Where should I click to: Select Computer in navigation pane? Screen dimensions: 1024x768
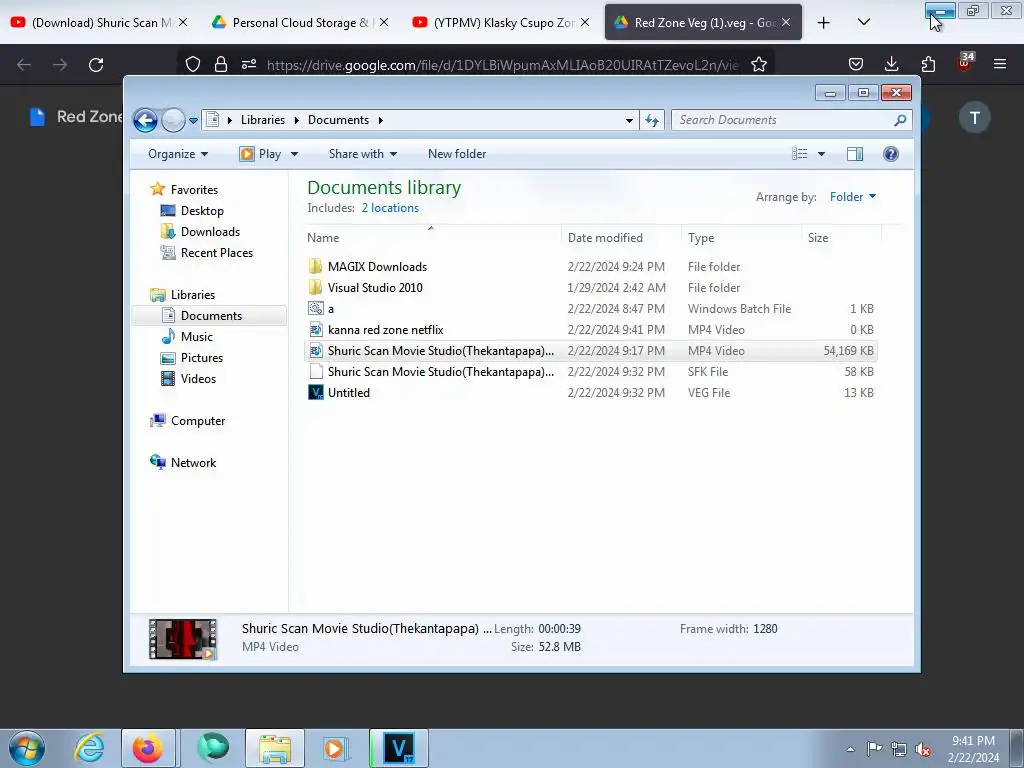197,421
